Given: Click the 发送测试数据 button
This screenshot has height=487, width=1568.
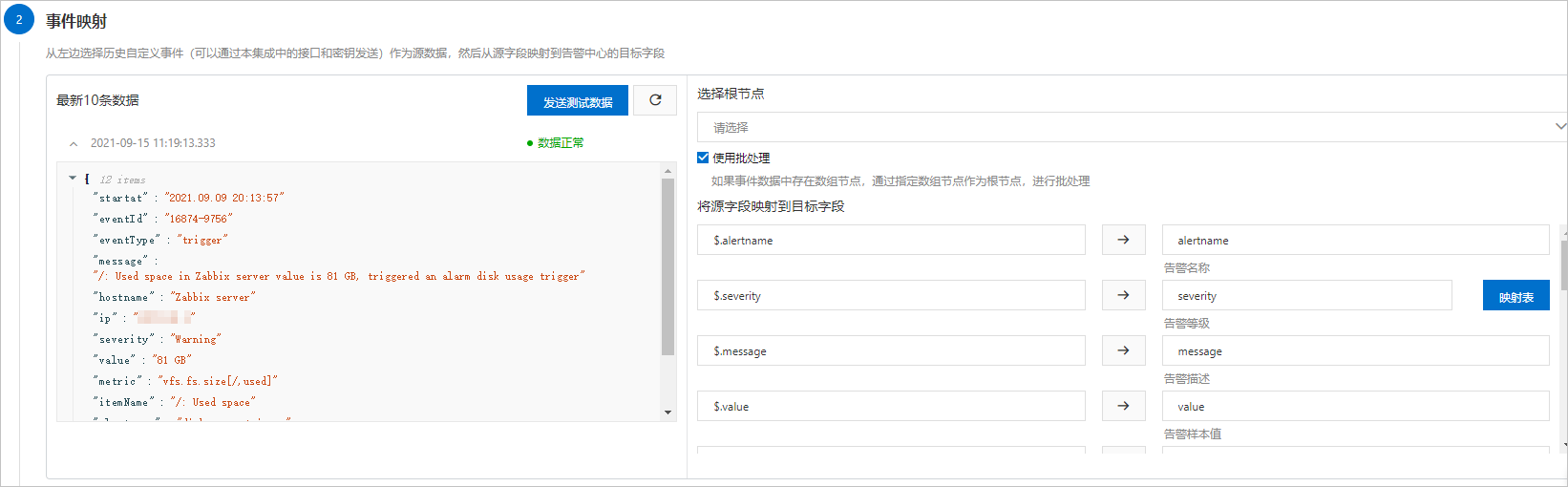Looking at the screenshot, I should 578,100.
